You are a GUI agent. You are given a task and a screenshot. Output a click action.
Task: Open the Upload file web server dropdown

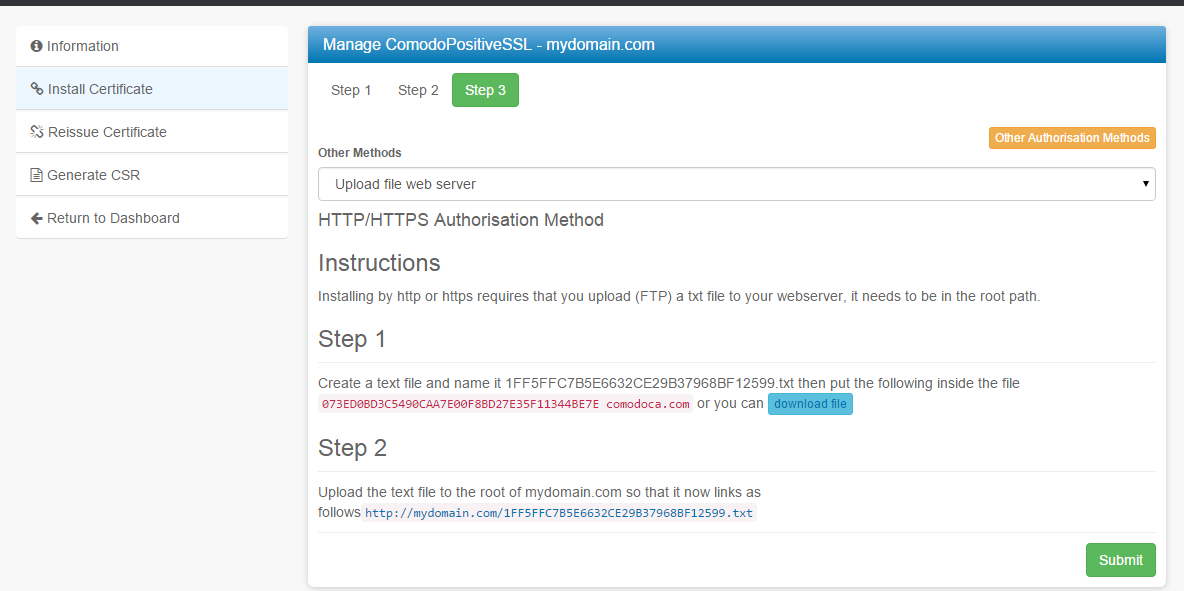click(736, 184)
